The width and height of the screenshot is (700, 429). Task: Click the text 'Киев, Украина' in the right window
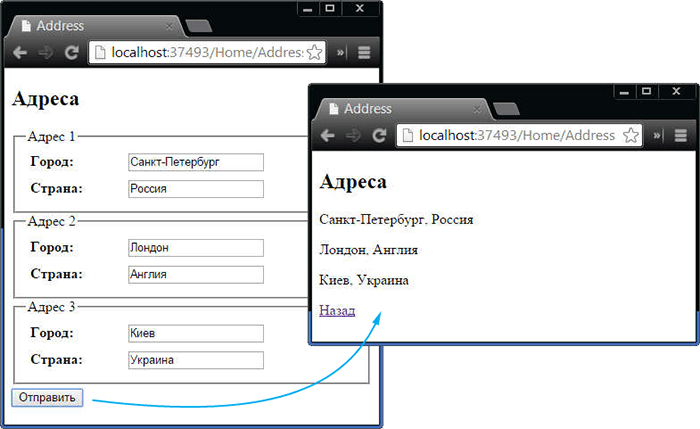tap(364, 280)
